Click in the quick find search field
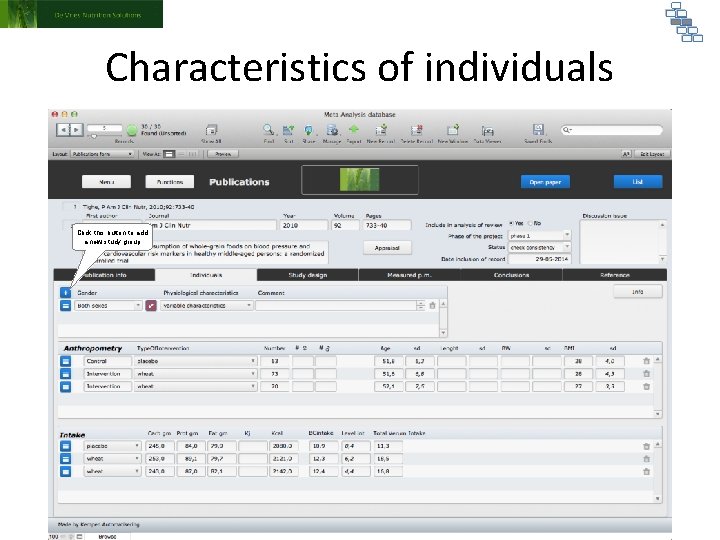 point(612,130)
